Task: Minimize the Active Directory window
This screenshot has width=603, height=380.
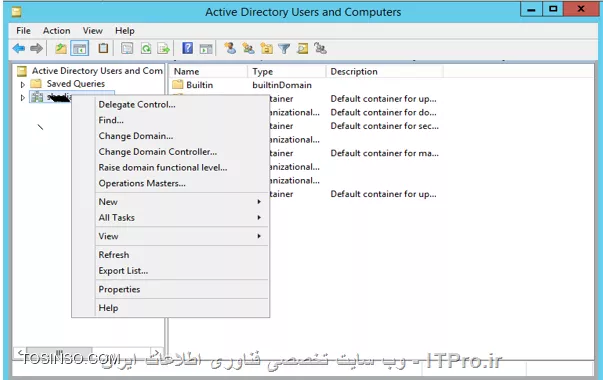Action: coord(531,9)
